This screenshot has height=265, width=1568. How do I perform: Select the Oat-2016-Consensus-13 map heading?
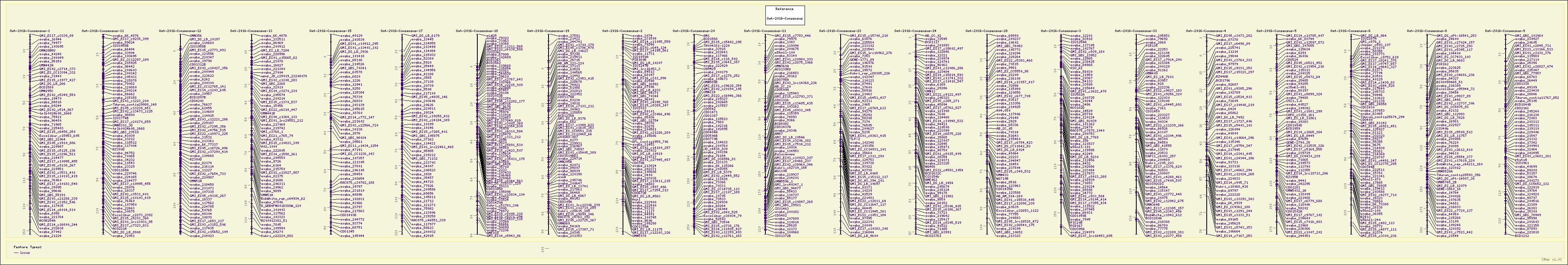pyautogui.click(x=248, y=30)
